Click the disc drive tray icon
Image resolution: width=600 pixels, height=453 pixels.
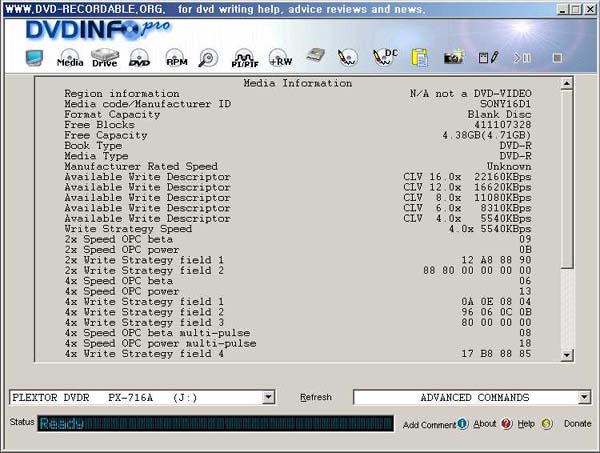[x=316, y=55]
